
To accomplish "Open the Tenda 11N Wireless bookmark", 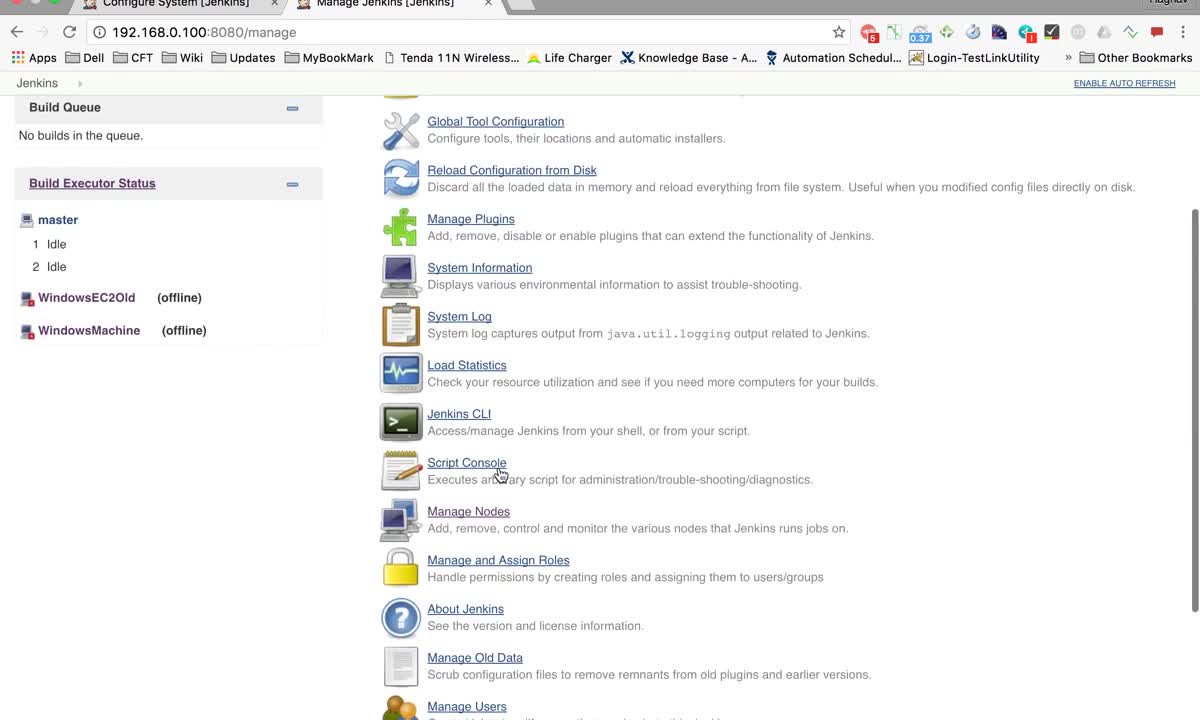I will [x=451, y=58].
